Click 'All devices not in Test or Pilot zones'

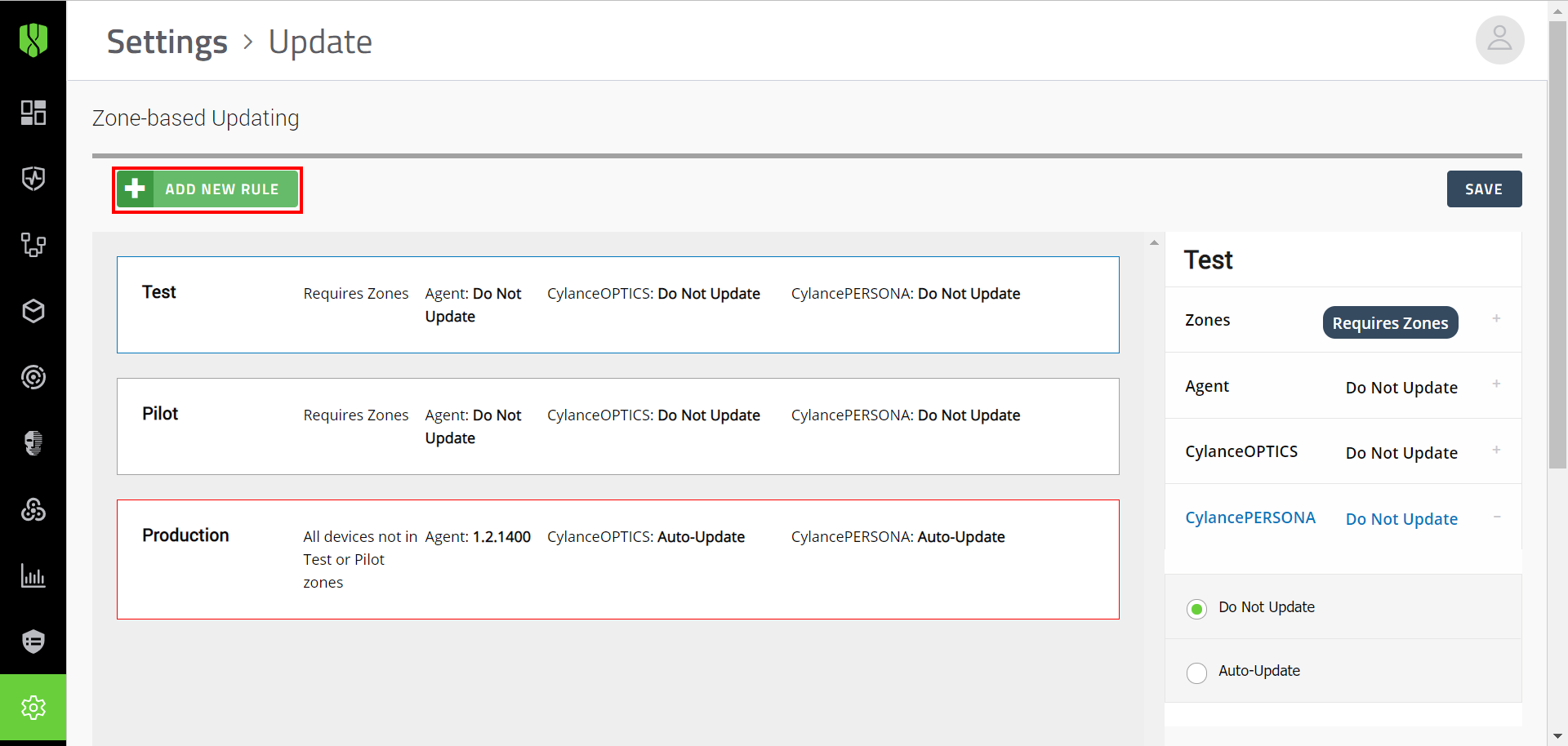tap(360, 560)
